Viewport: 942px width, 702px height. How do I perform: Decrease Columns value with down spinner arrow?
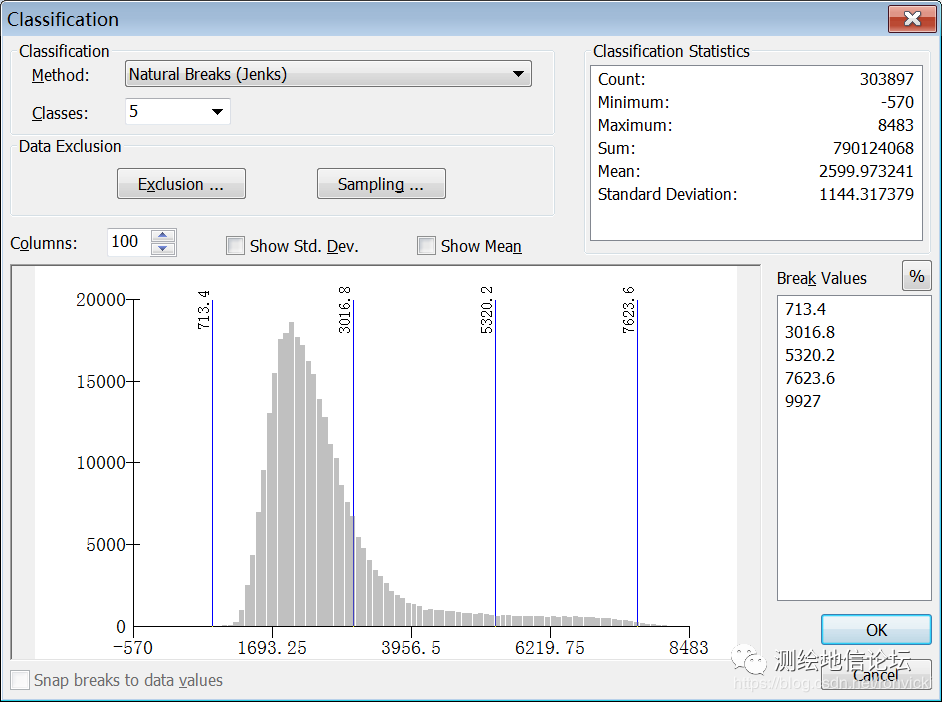tap(163, 249)
